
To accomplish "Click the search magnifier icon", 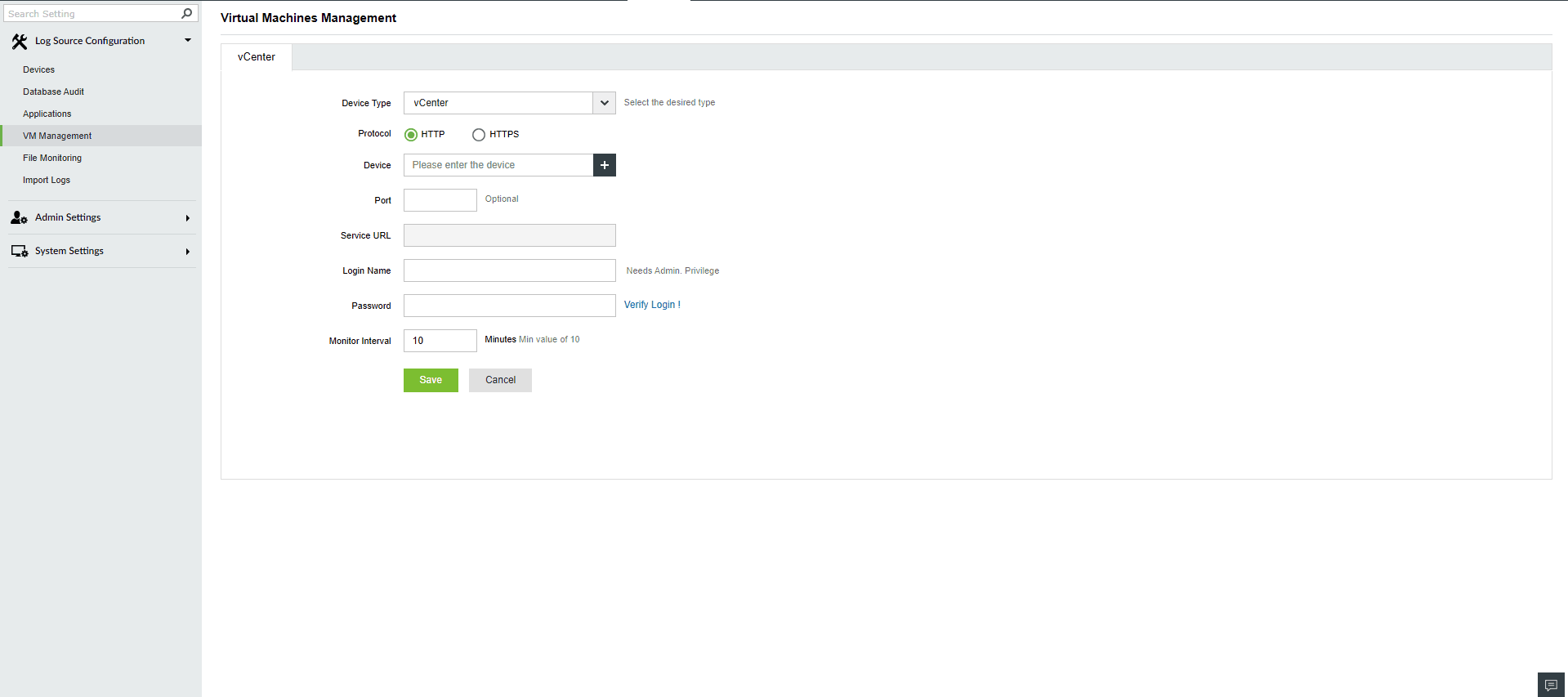I will pos(186,13).
